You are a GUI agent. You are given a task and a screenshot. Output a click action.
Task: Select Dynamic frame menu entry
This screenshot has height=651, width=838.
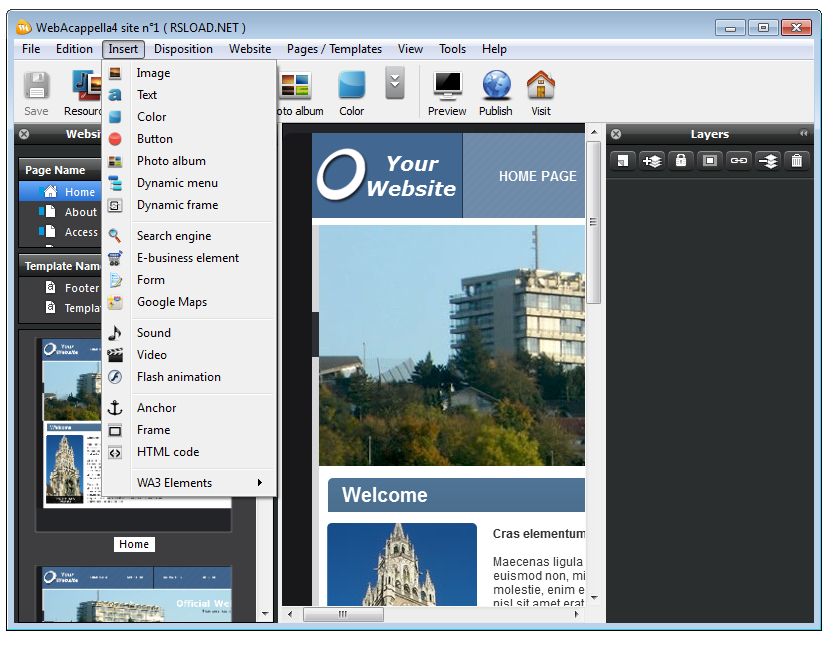point(190,205)
